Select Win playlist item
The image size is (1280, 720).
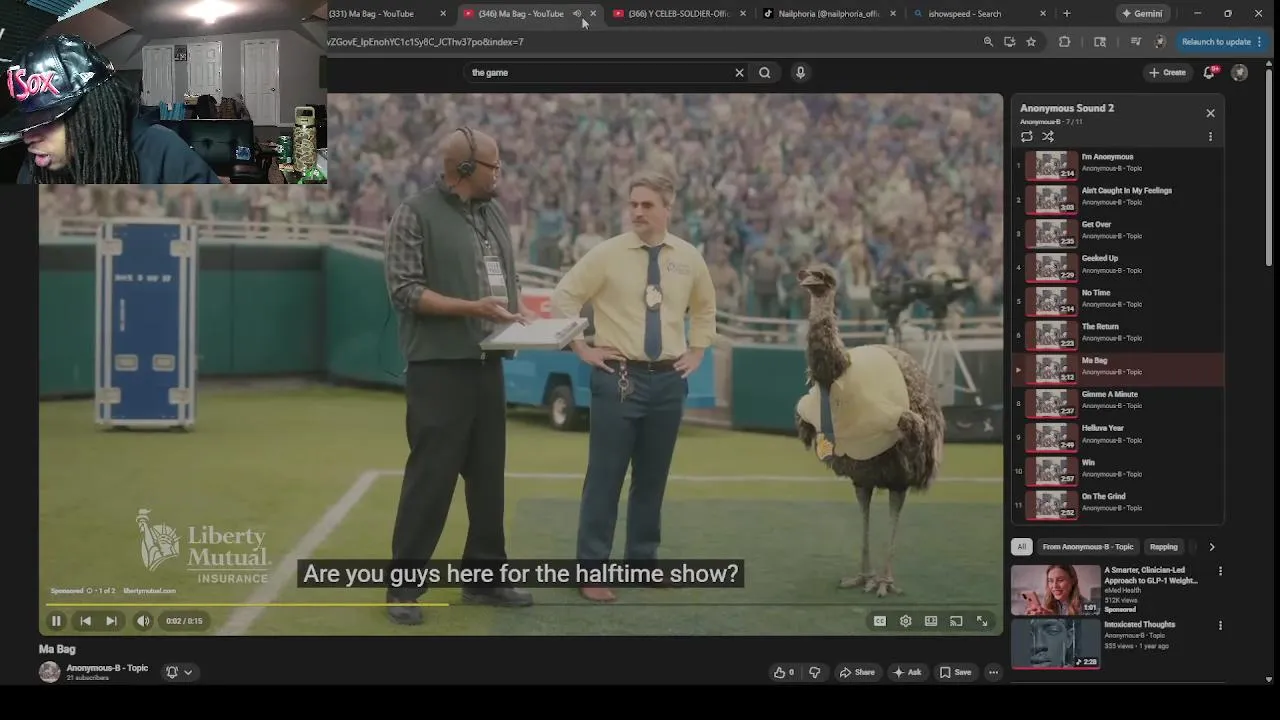coord(1118,471)
